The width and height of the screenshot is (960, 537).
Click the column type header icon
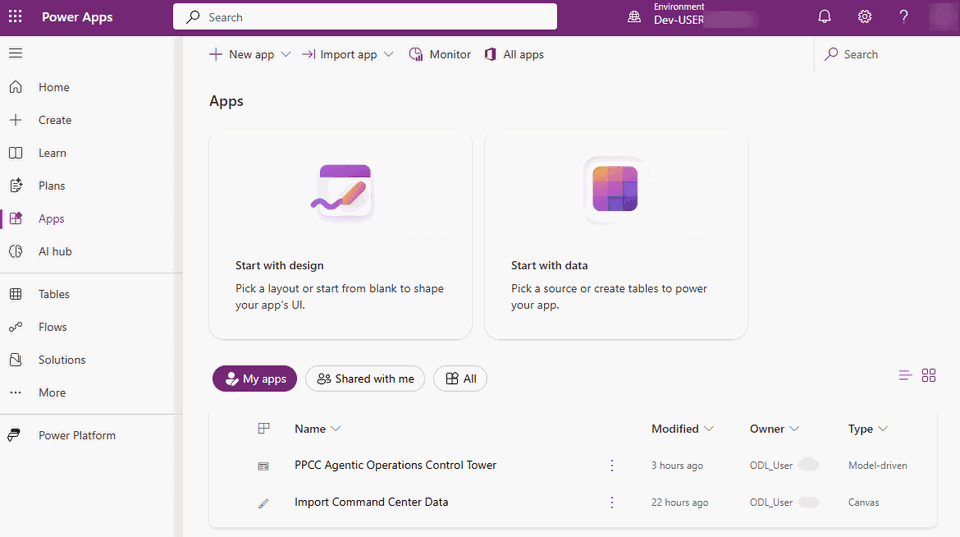point(263,429)
